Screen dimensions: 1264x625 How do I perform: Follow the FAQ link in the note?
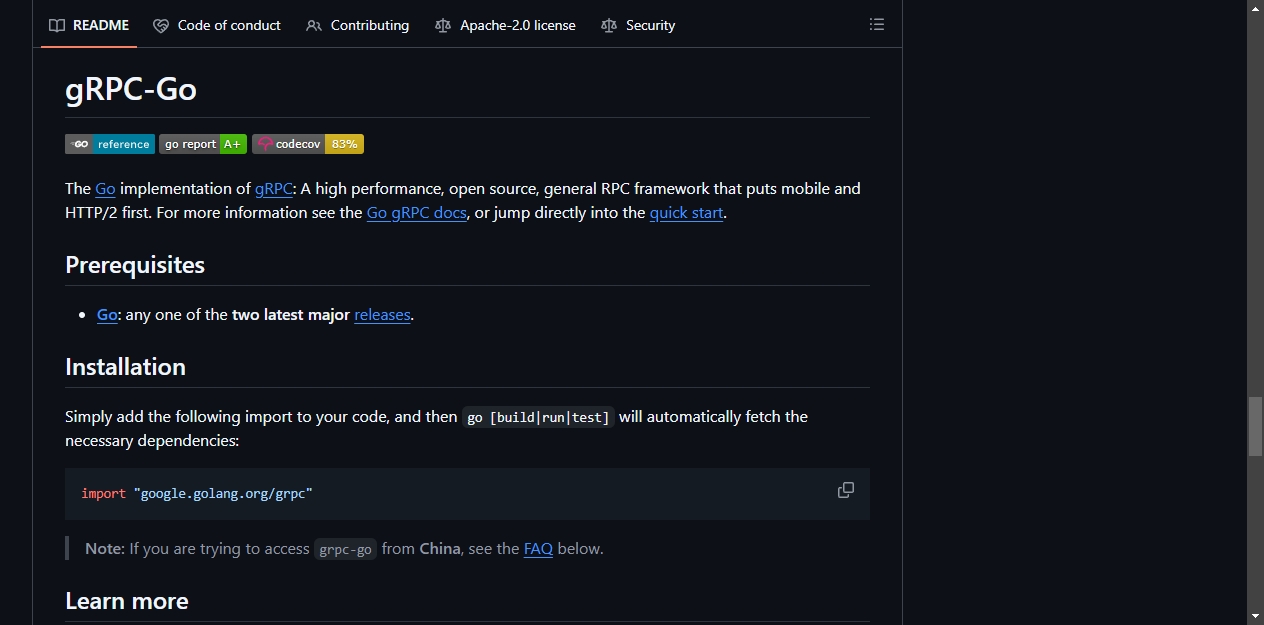coord(538,548)
